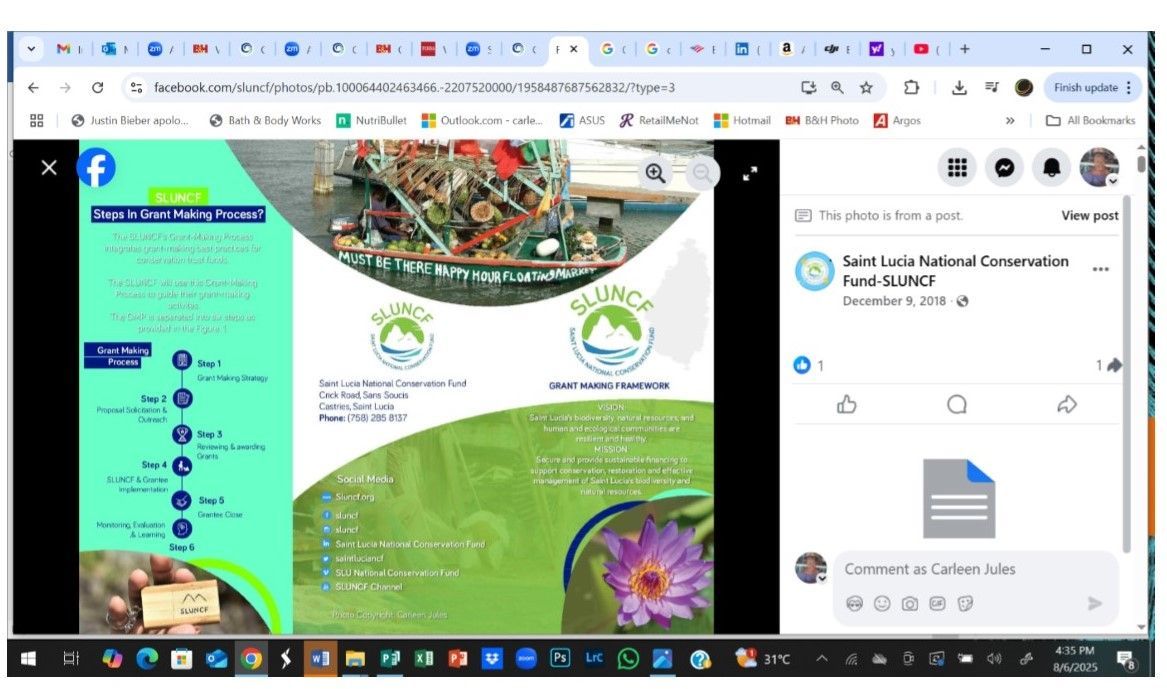Open All Bookmarks folder
The image size is (1167, 689).
coord(1090,121)
